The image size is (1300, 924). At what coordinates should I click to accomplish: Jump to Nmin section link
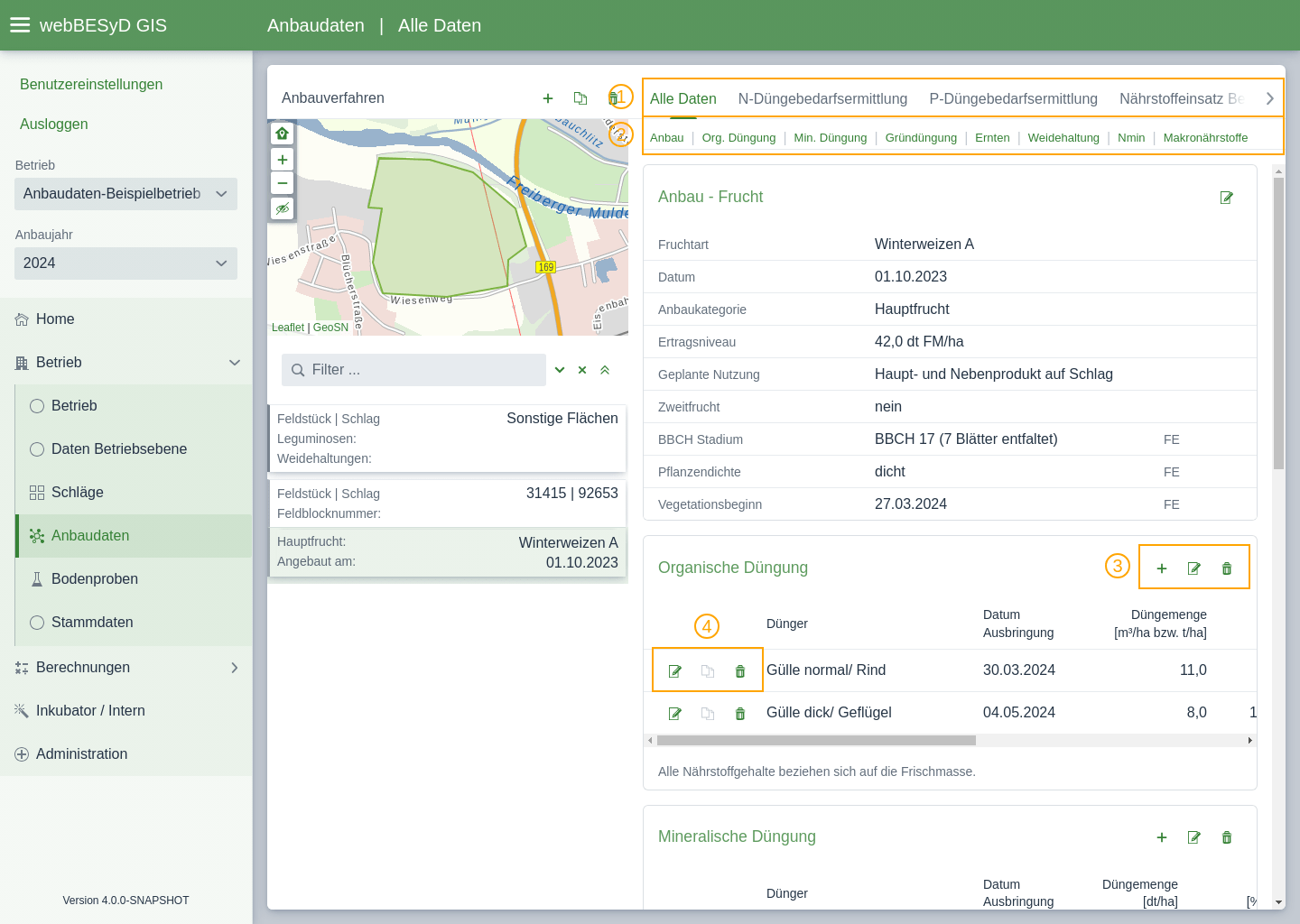[x=1131, y=138]
